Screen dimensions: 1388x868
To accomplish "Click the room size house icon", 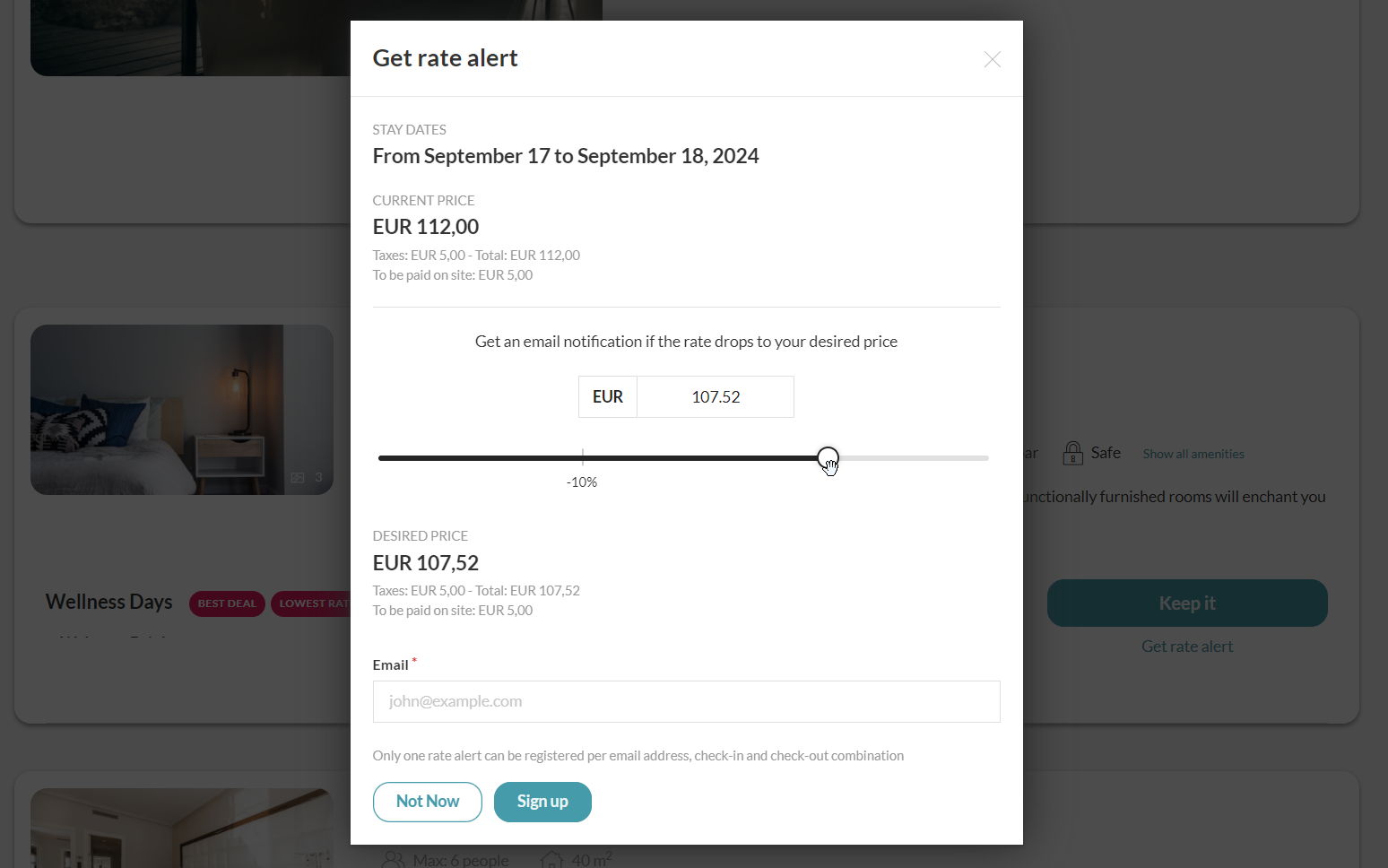I will (x=551, y=859).
